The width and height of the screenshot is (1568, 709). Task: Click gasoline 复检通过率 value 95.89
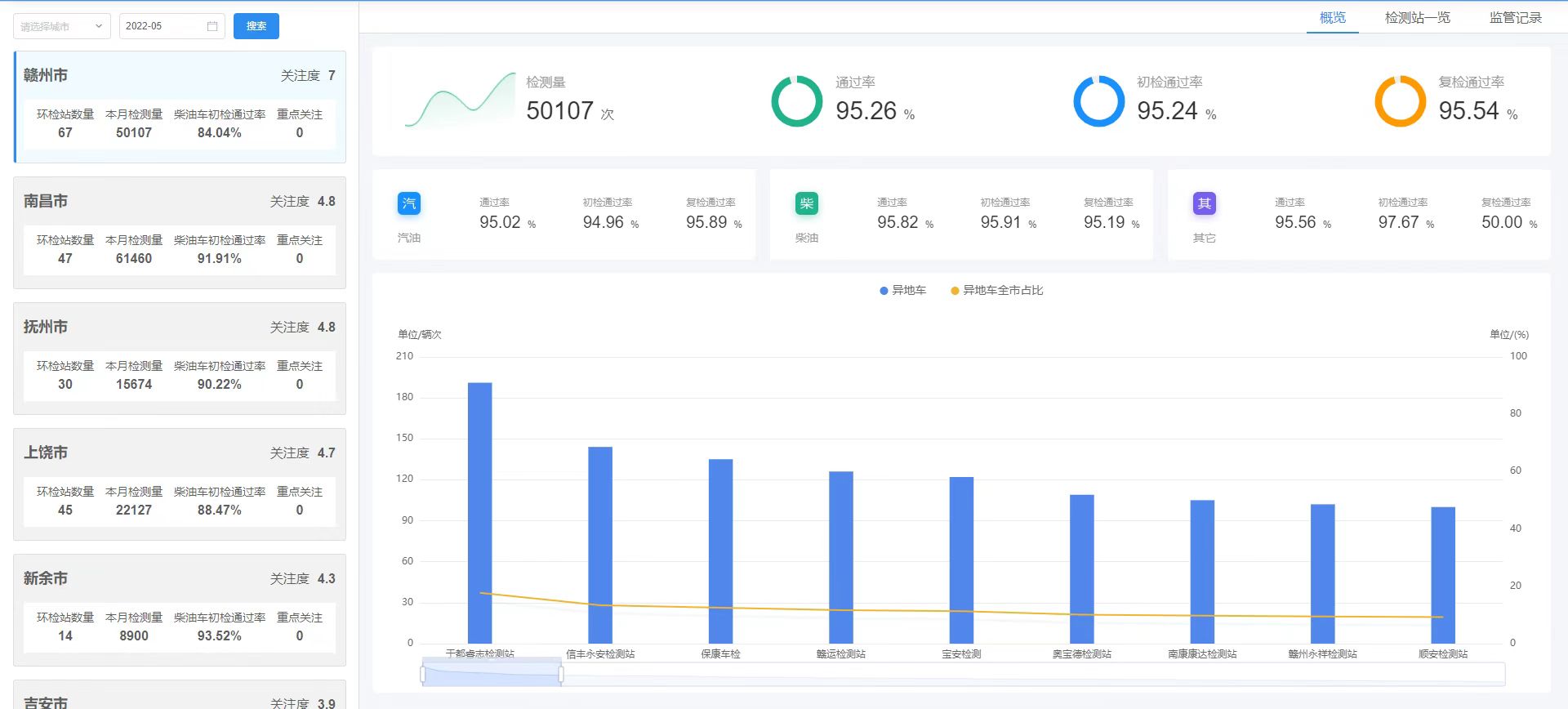point(706,222)
